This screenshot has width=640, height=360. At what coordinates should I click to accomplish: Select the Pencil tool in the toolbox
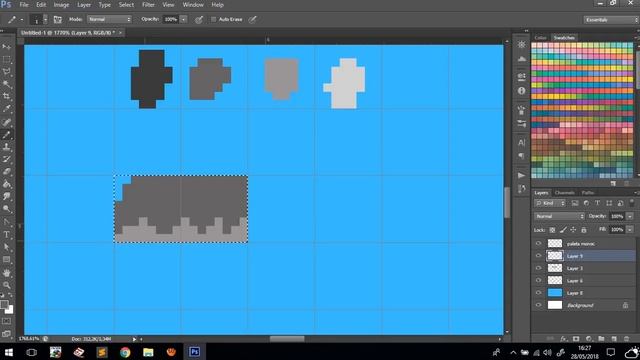click(x=7, y=135)
